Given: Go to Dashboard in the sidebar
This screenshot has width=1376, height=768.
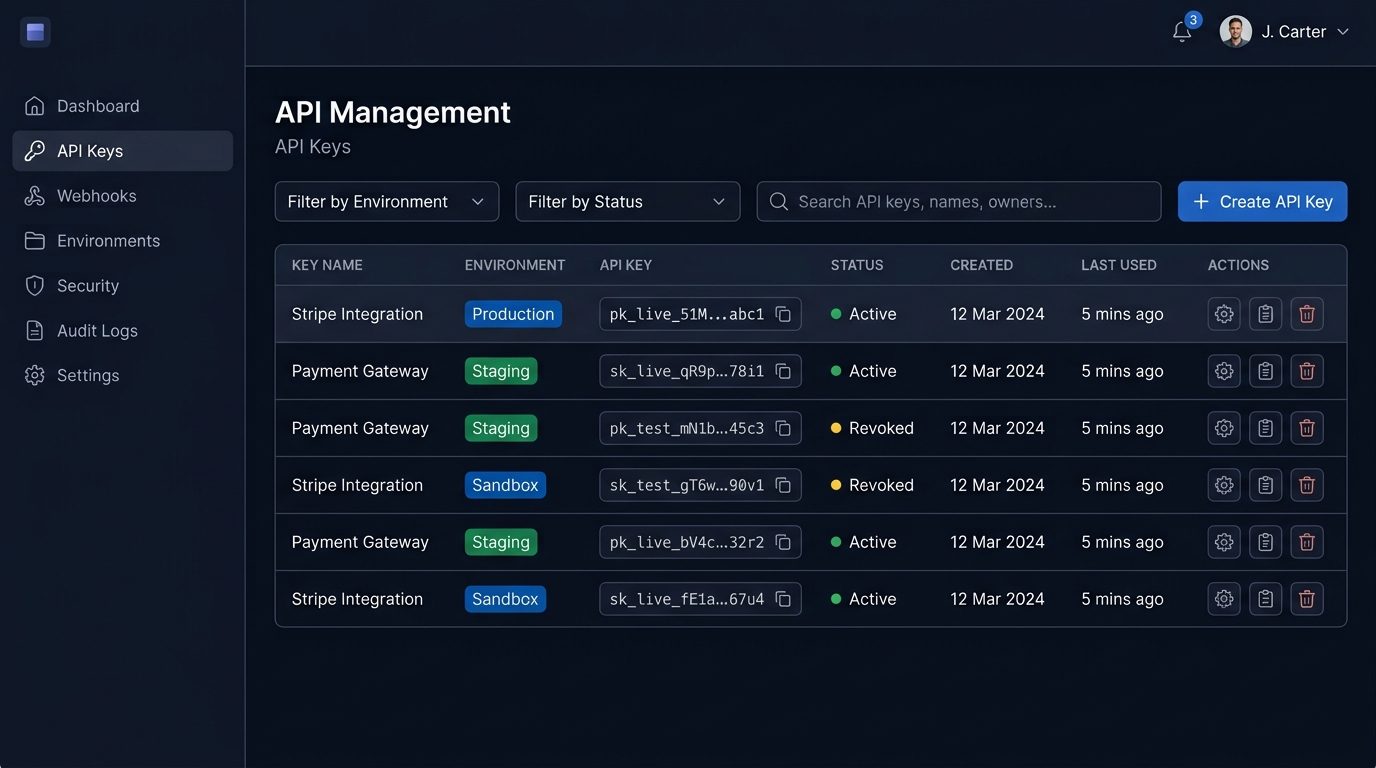Looking at the screenshot, I should point(123,106).
